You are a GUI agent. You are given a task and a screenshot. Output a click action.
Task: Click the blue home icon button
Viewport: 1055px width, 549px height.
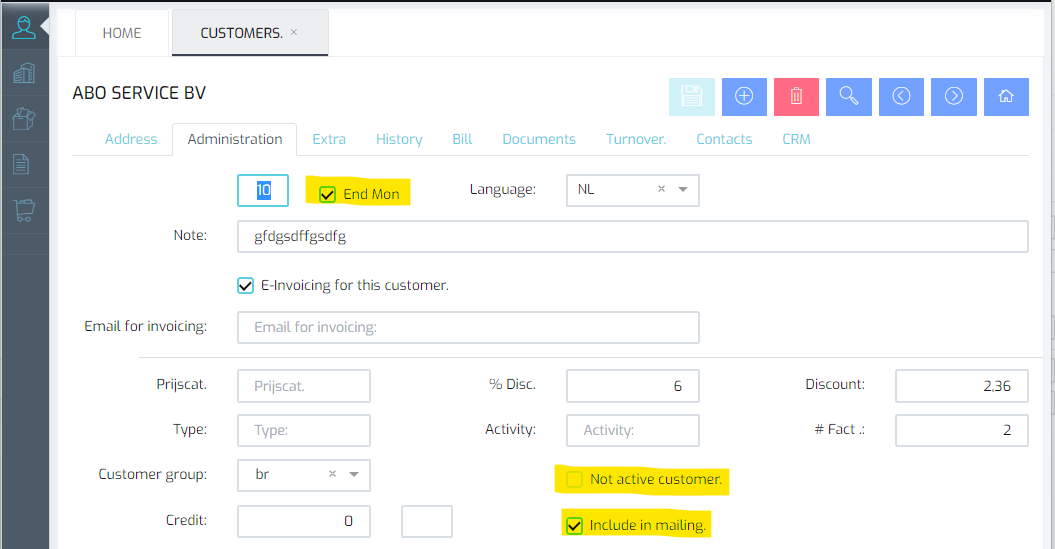[x=1007, y=96]
